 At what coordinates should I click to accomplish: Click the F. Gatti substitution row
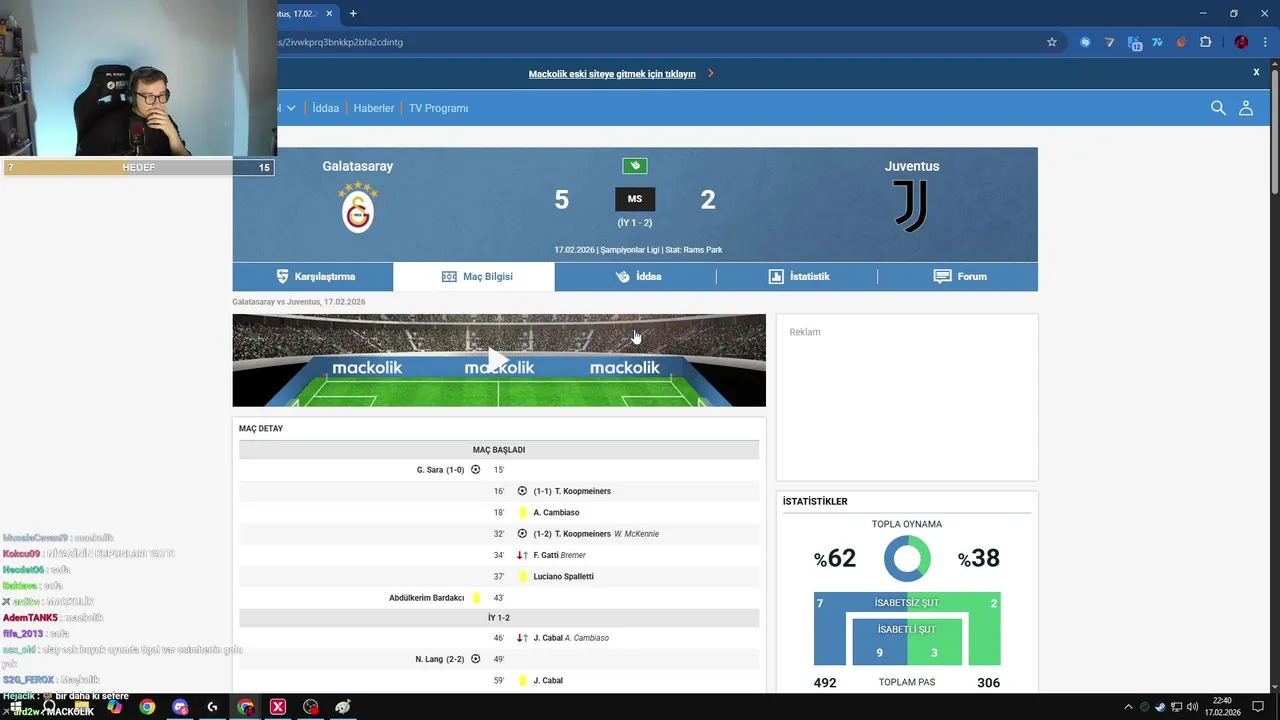pos(499,555)
